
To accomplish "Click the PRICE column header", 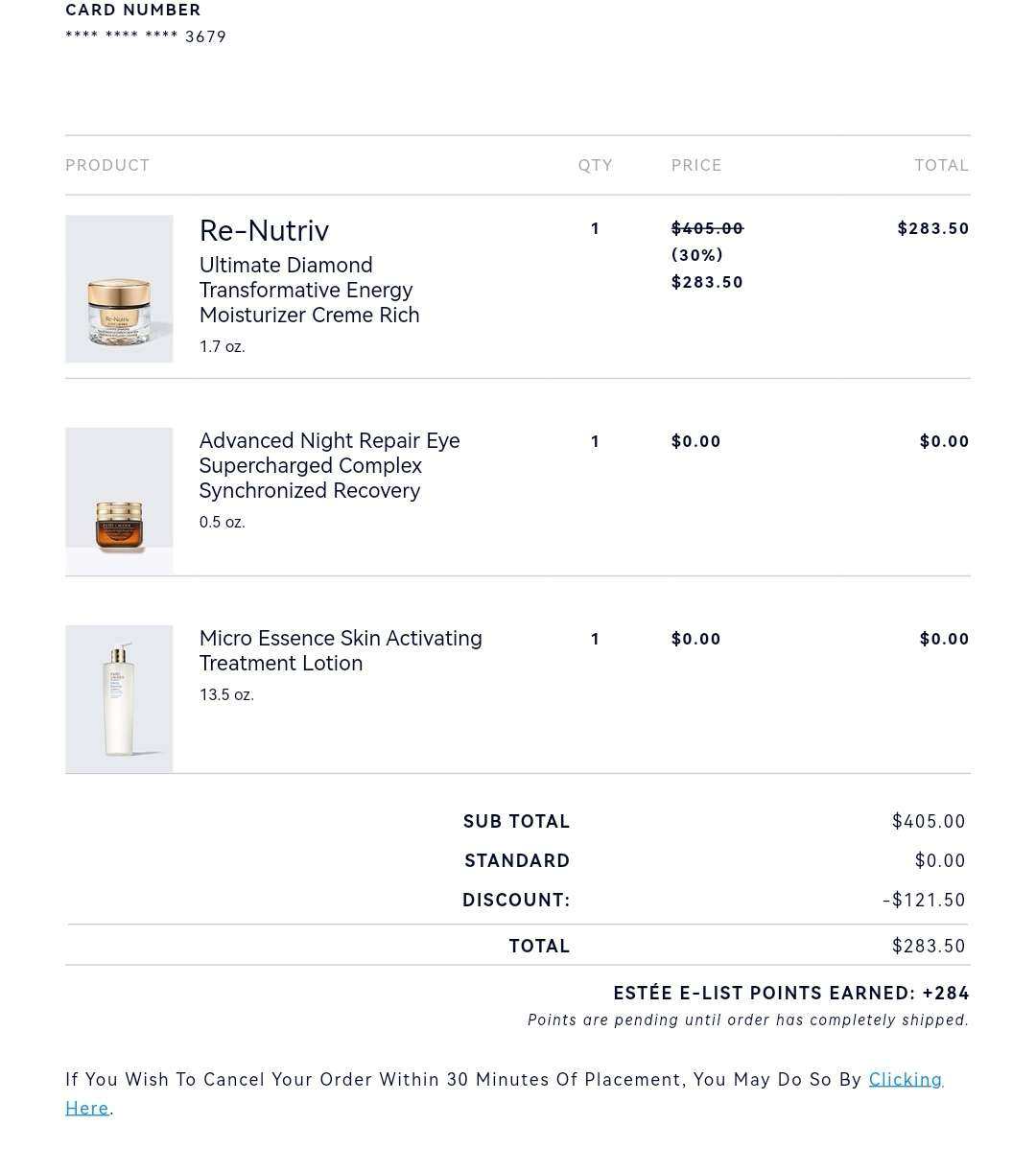I will tap(696, 165).
